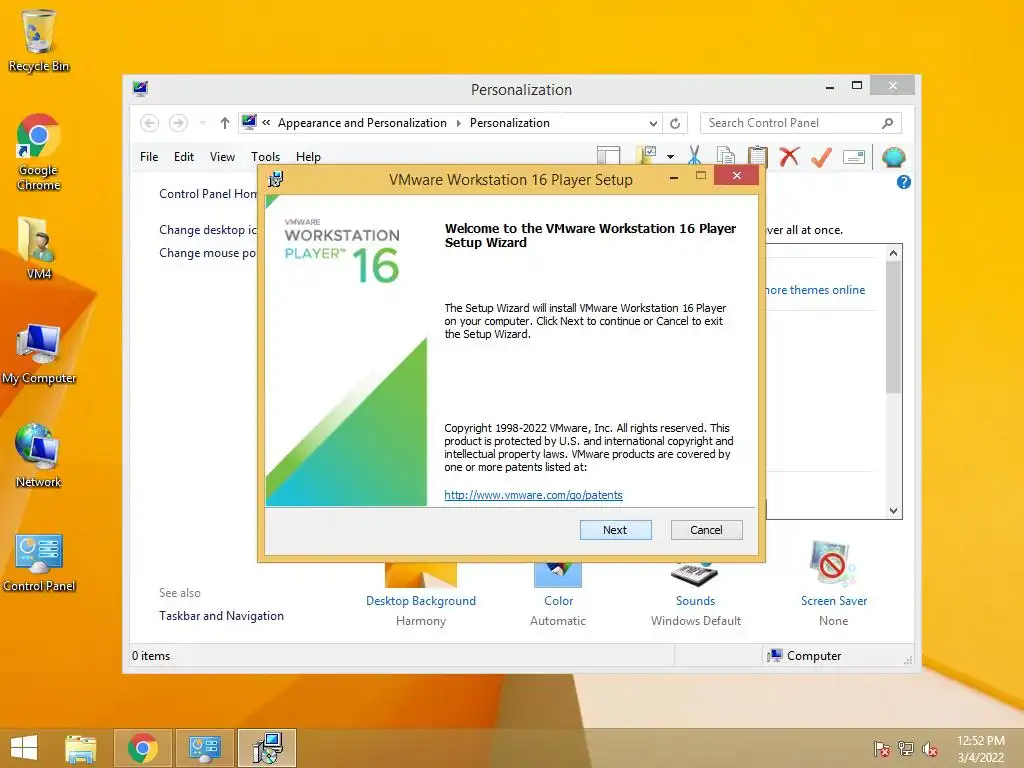Click the red X Delete toolbar icon

point(789,156)
